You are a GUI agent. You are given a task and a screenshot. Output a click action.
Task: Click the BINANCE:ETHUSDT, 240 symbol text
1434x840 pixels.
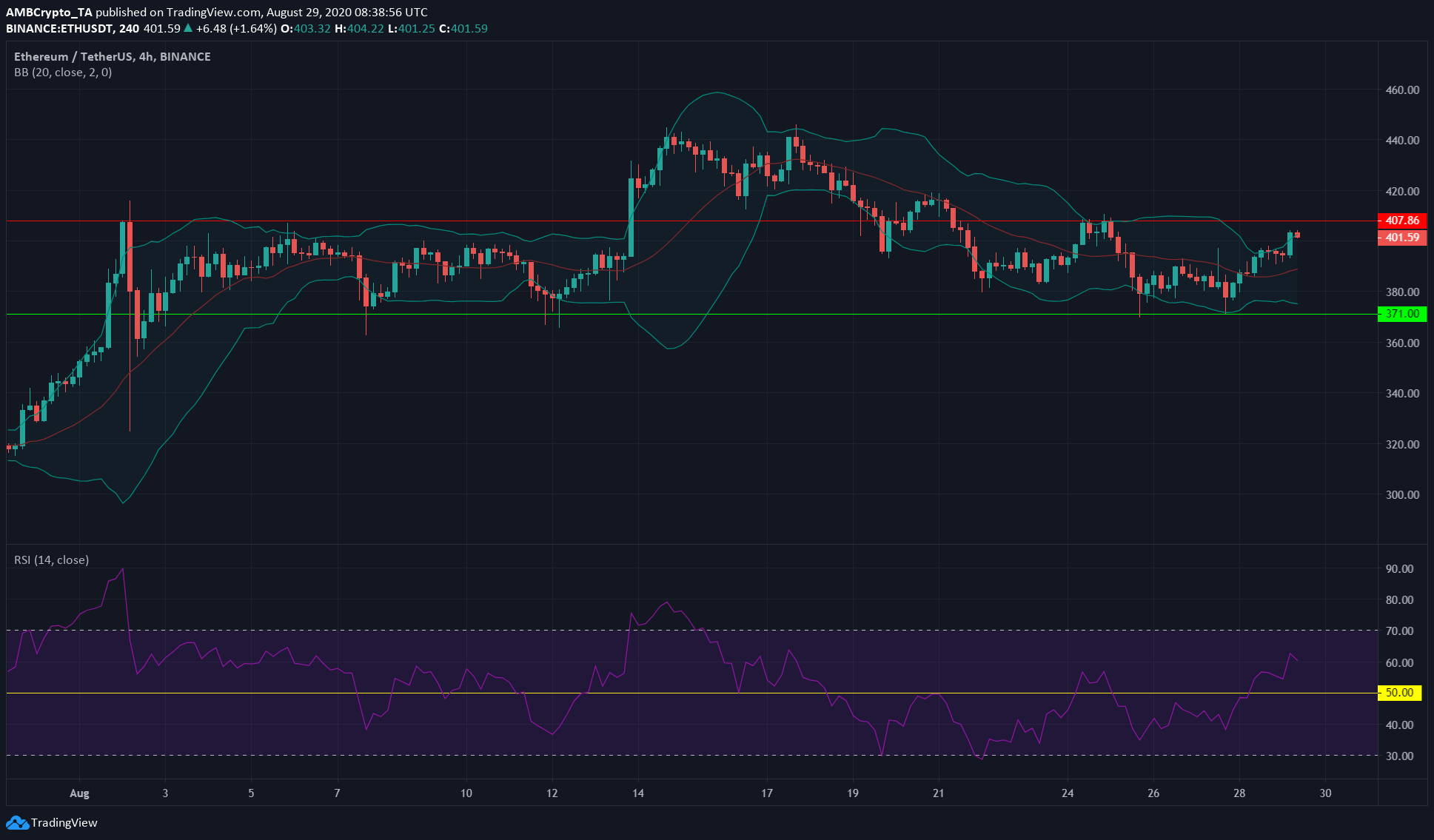(x=73, y=29)
